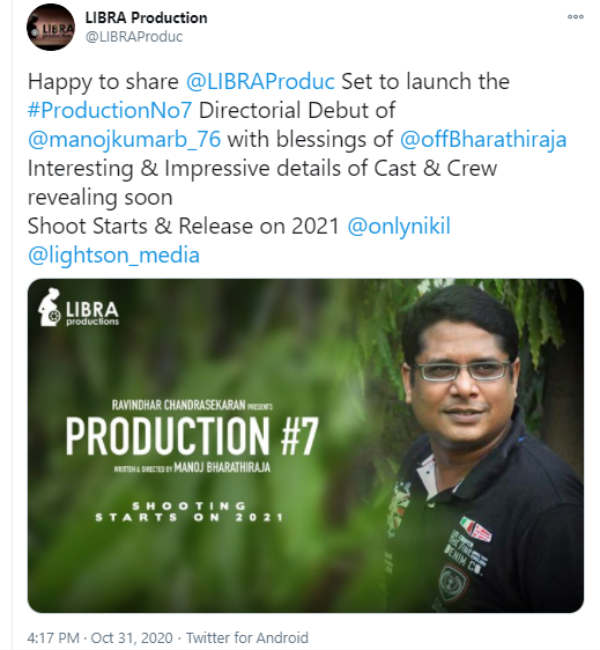Open the LIBRA Production profile avatar

(x=51, y=27)
